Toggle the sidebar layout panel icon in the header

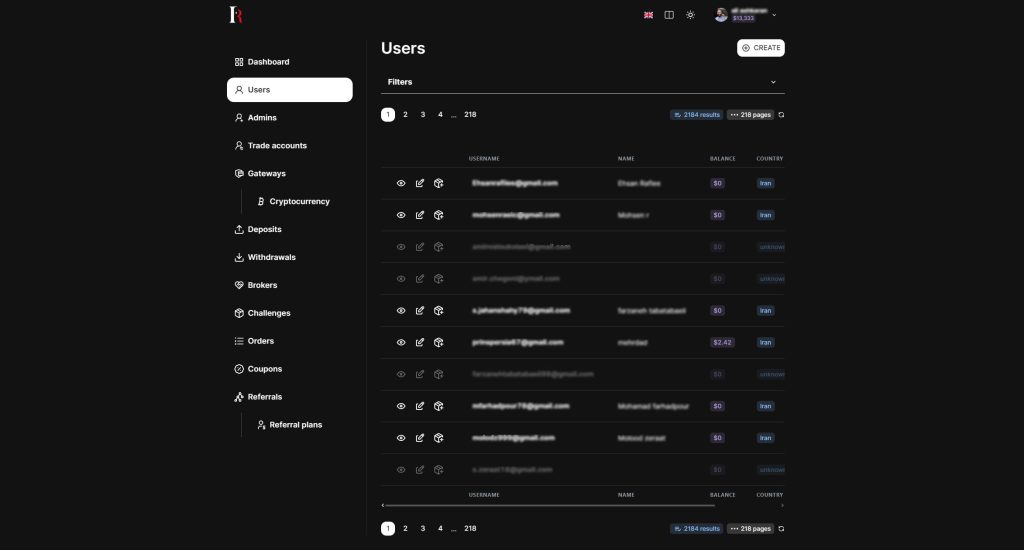click(x=669, y=15)
